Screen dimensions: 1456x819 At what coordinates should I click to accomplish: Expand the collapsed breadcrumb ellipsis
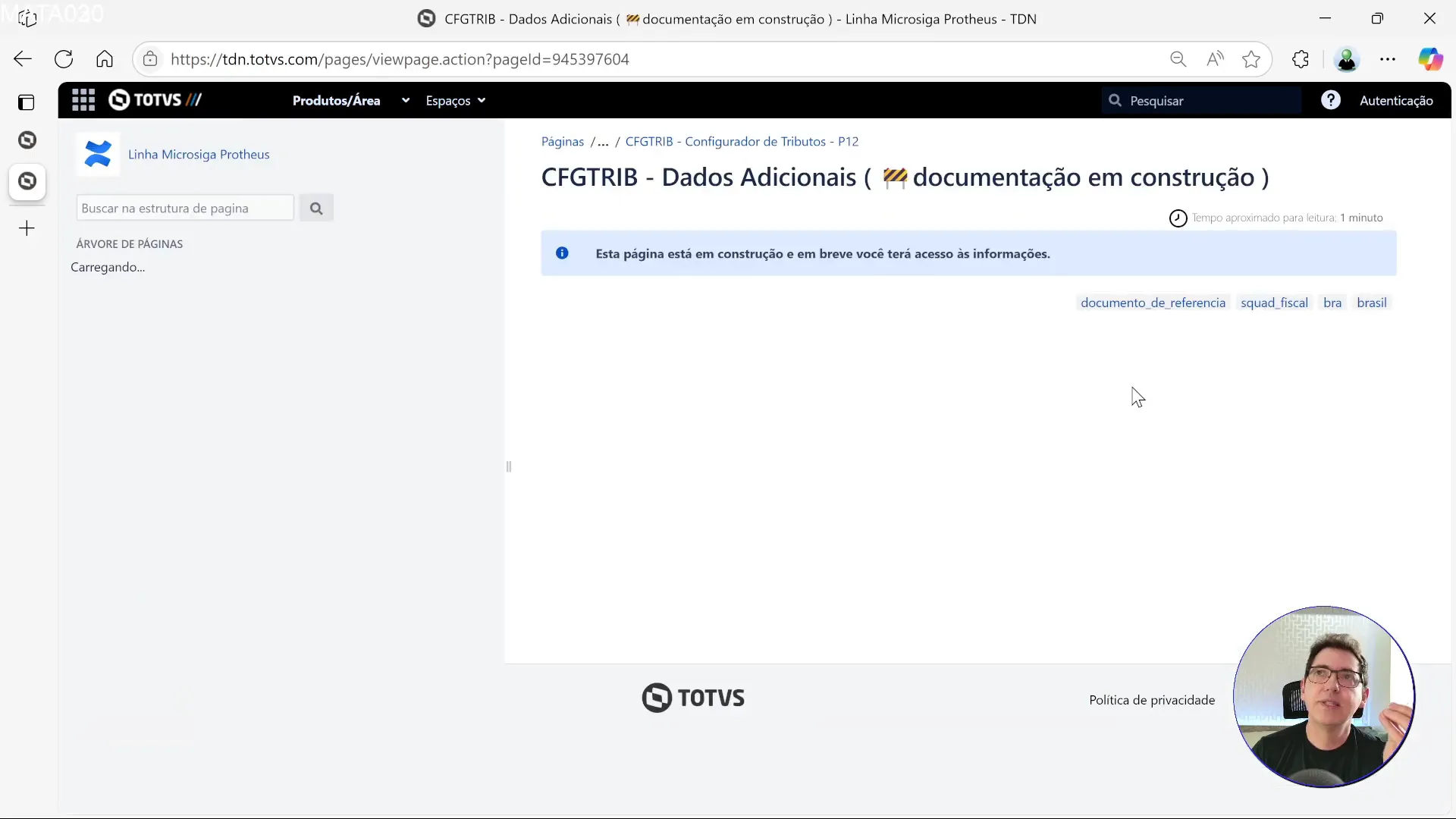601,141
